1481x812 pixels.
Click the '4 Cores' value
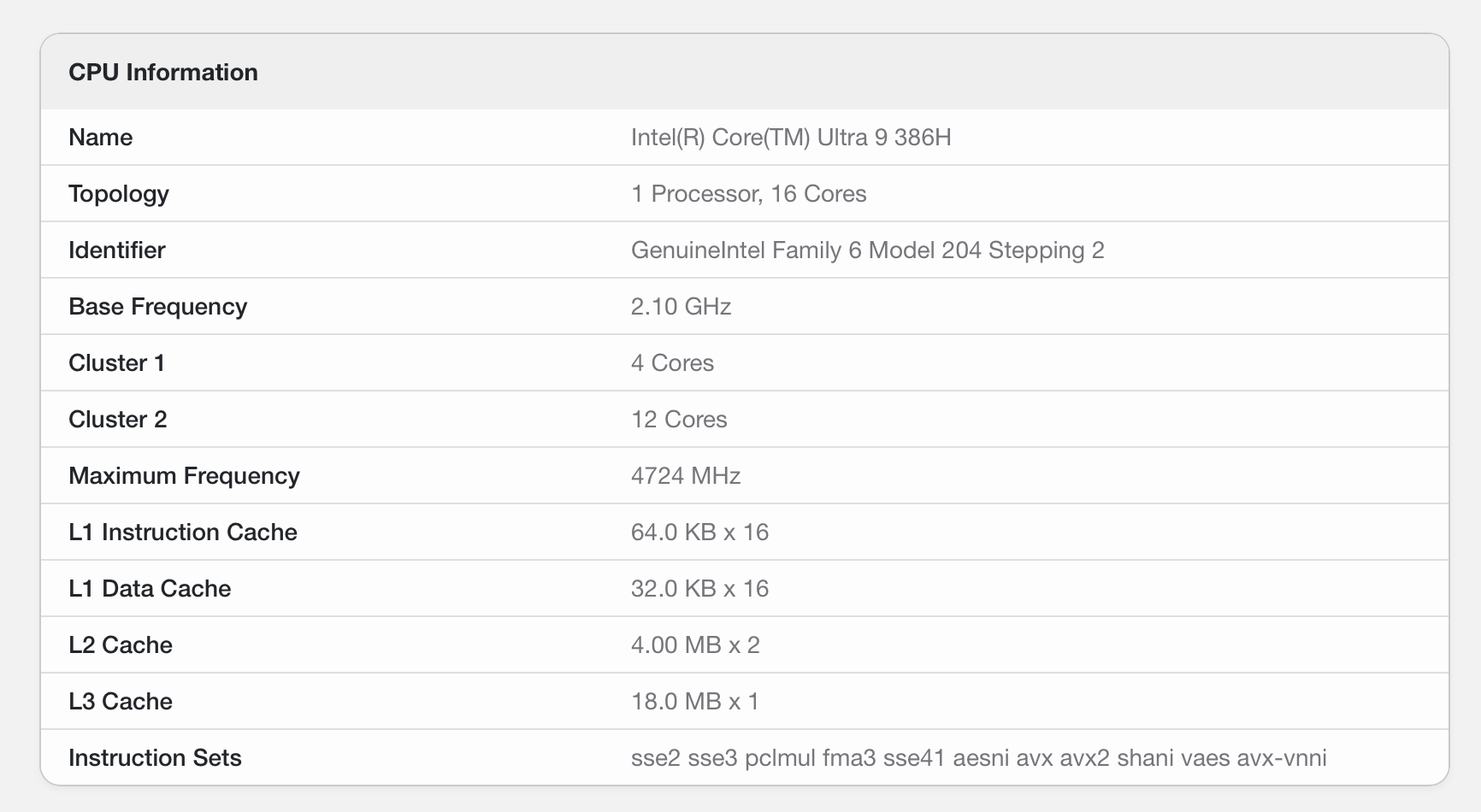[672, 363]
